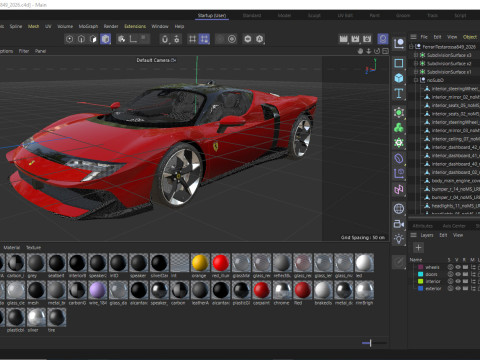This screenshot has width=480, height=360.
Task: Select the Edges mode toolbar icon
Action: point(81,39)
